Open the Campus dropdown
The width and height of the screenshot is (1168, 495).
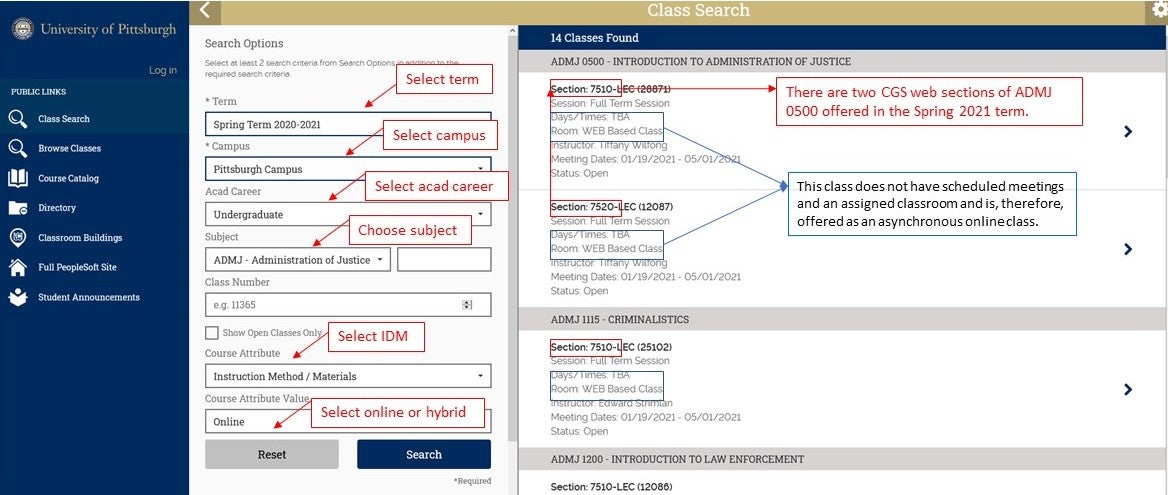pyautogui.click(x=348, y=169)
